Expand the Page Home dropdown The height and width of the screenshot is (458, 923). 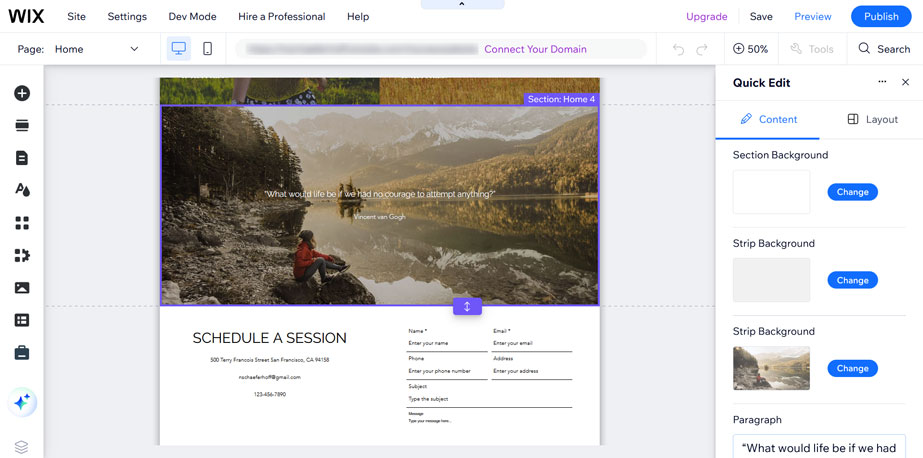(x=97, y=49)
